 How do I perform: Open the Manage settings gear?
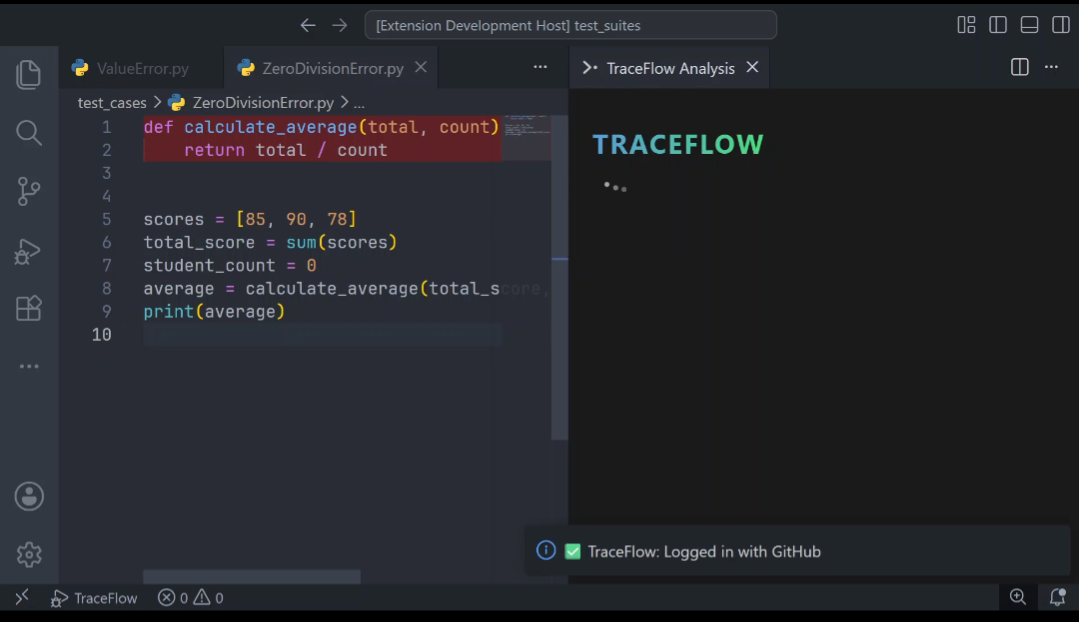coord(29,554)
